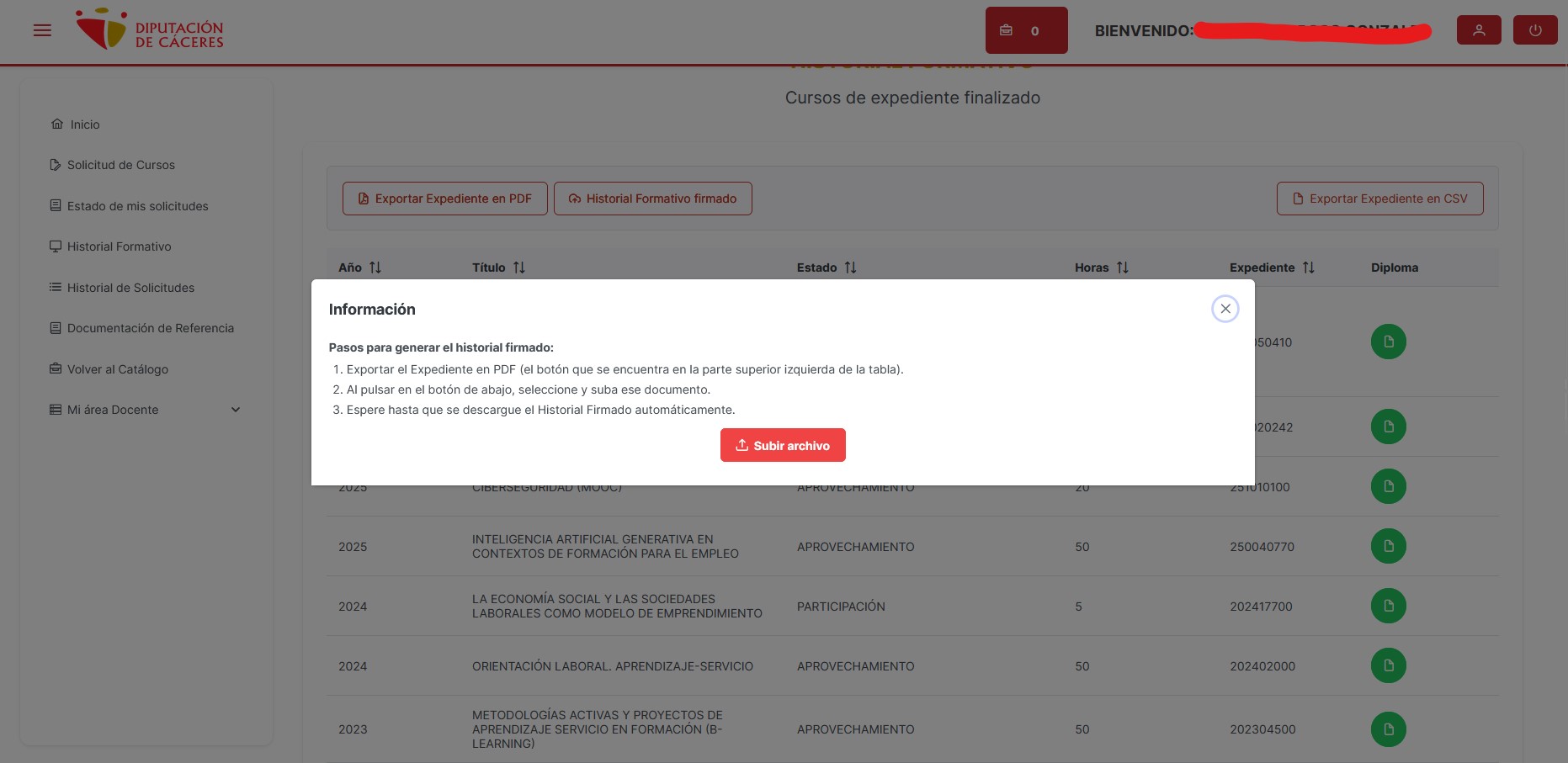Image resolution: width=1568 pixels, height=763 pixels.
Task: Open the hamburger menu icon
Action: click(42, 30)
